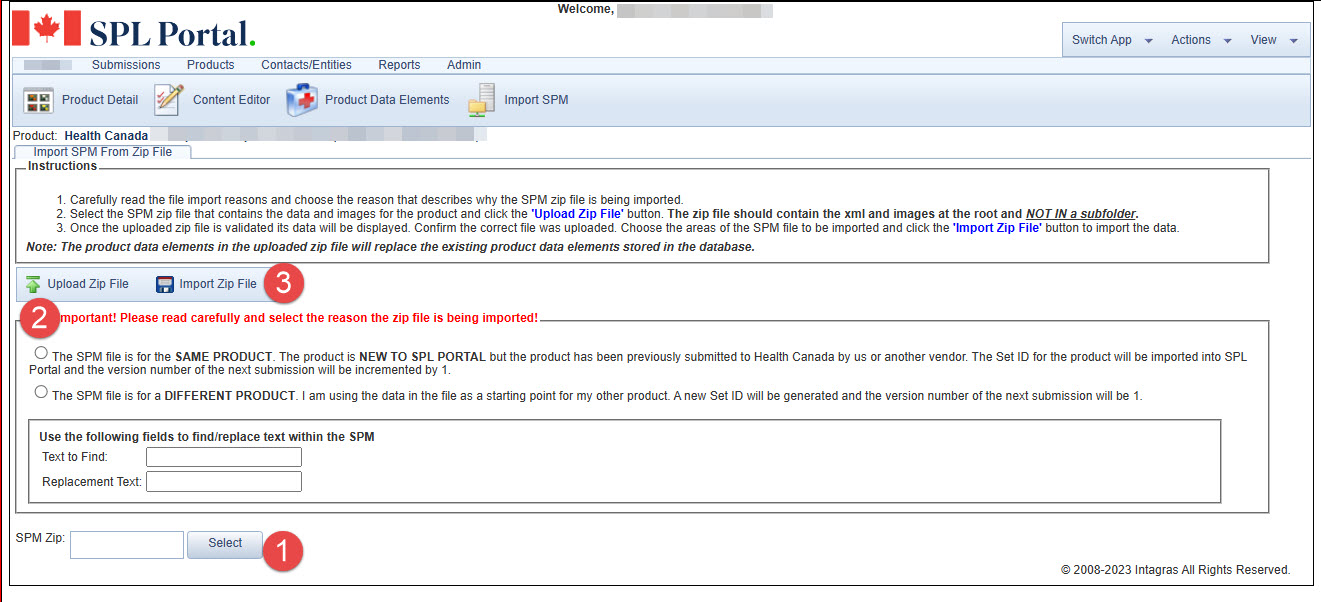
Task: Click the Product Data Elements toolbar label
Action: pyautogui.click(x=387, y=100)
